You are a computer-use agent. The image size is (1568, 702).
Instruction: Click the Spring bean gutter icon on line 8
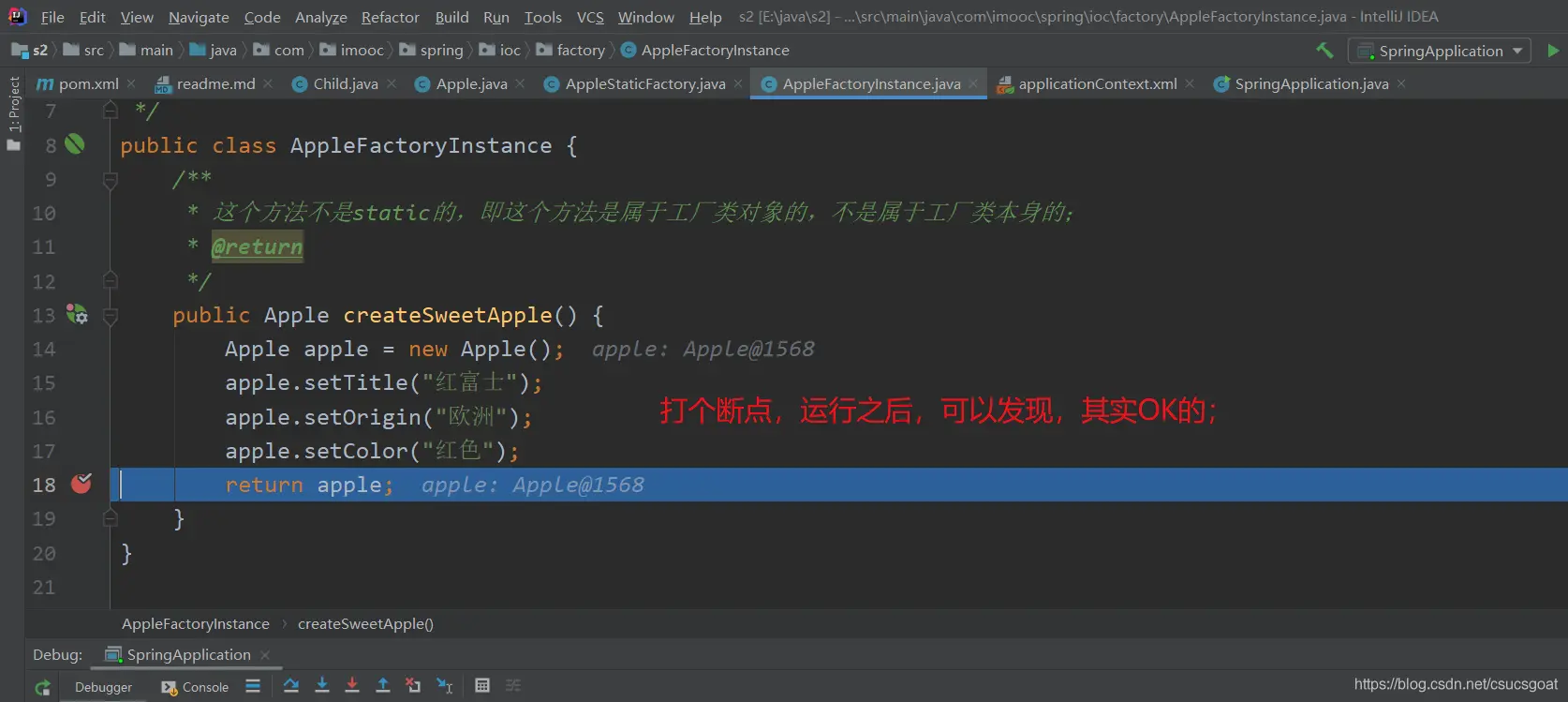(x=75, y=144)
